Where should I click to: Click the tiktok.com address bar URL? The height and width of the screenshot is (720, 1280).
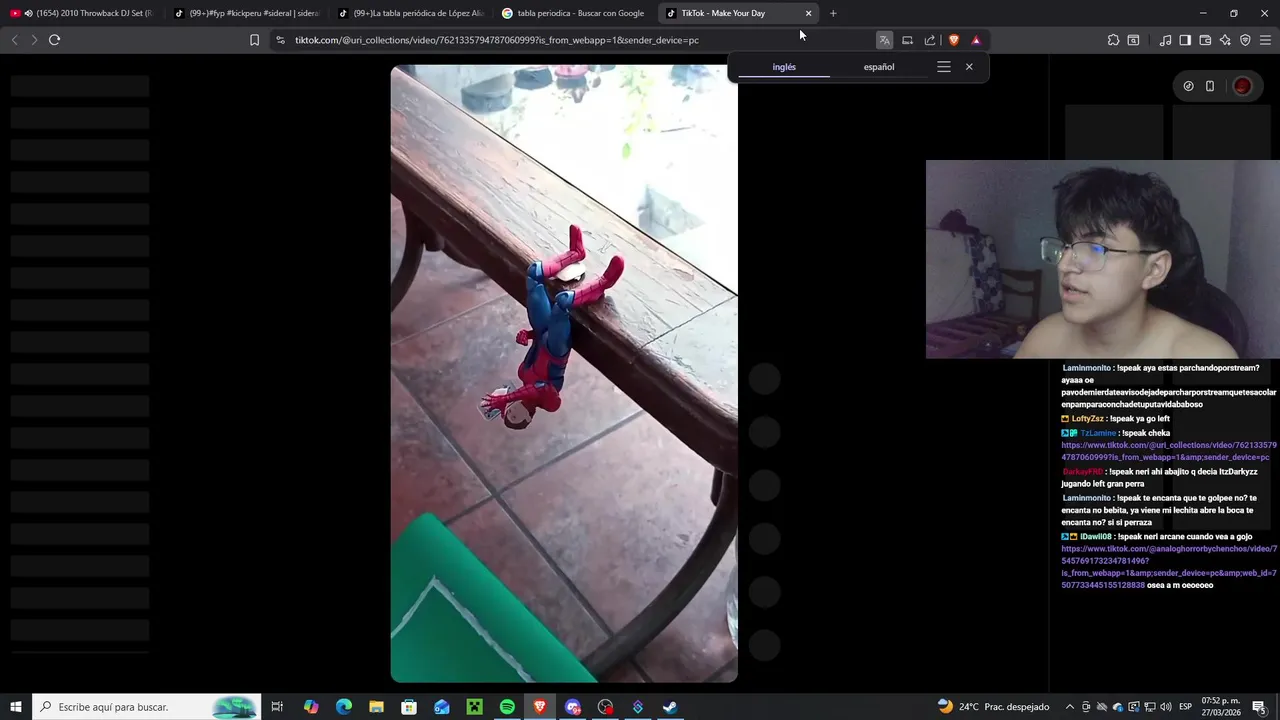(x=496, y=40)
